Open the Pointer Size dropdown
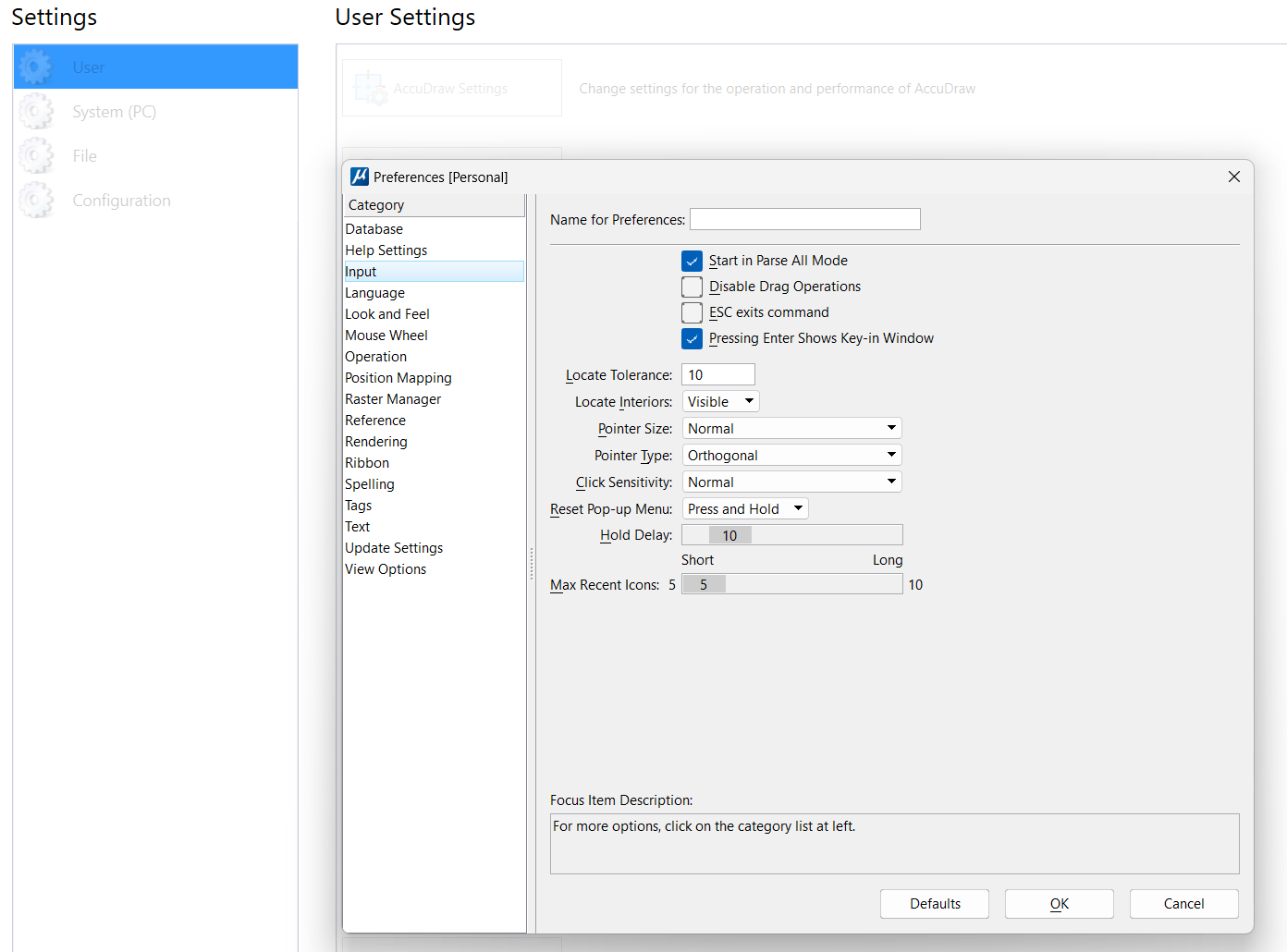The image size is (1287, 952). 791,428
